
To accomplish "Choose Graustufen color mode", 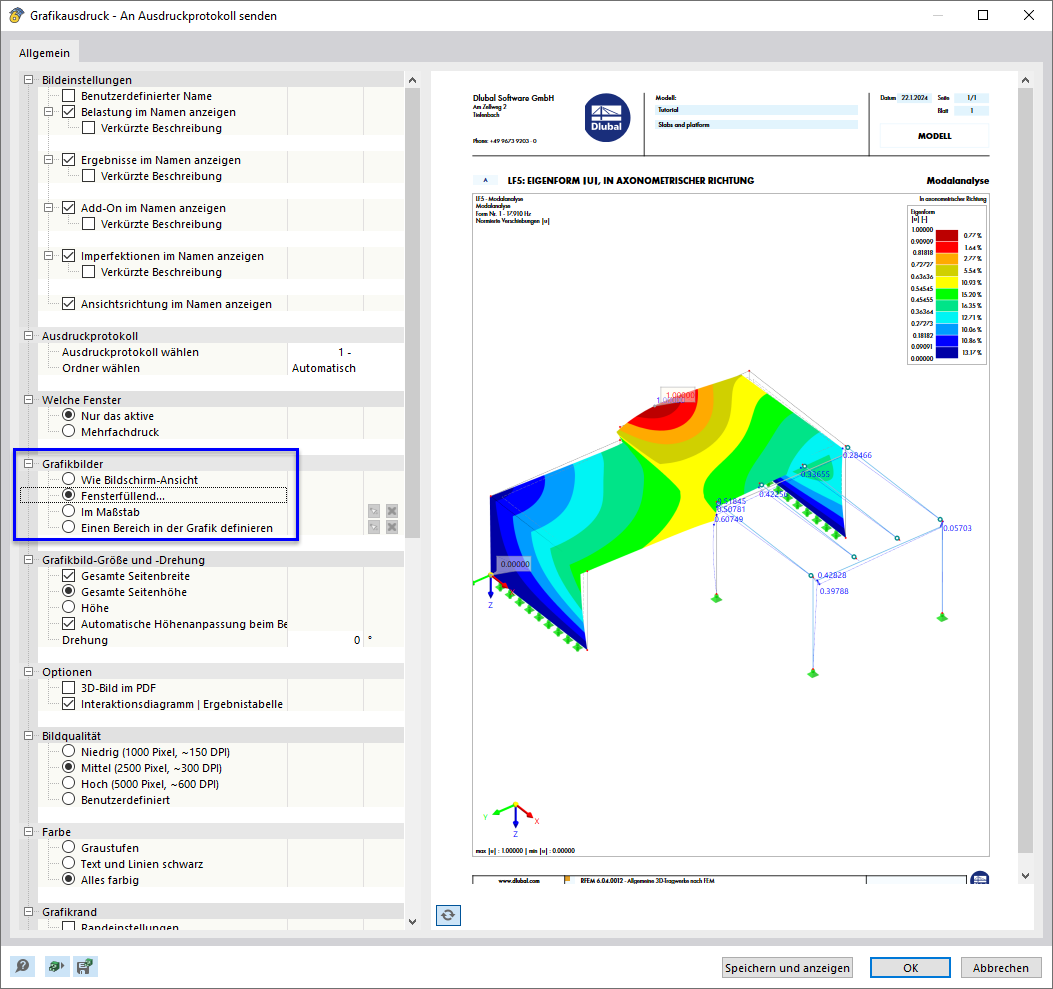I will click(68, 847).
